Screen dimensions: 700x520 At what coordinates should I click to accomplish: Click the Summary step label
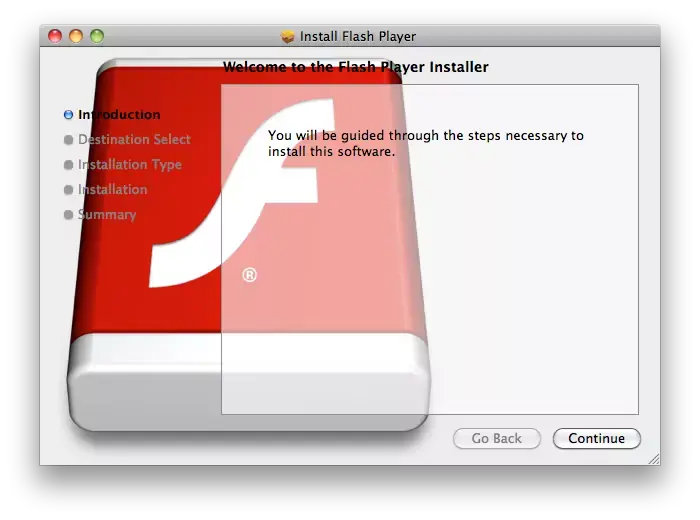pyautogui.click(x=107, y=215)
